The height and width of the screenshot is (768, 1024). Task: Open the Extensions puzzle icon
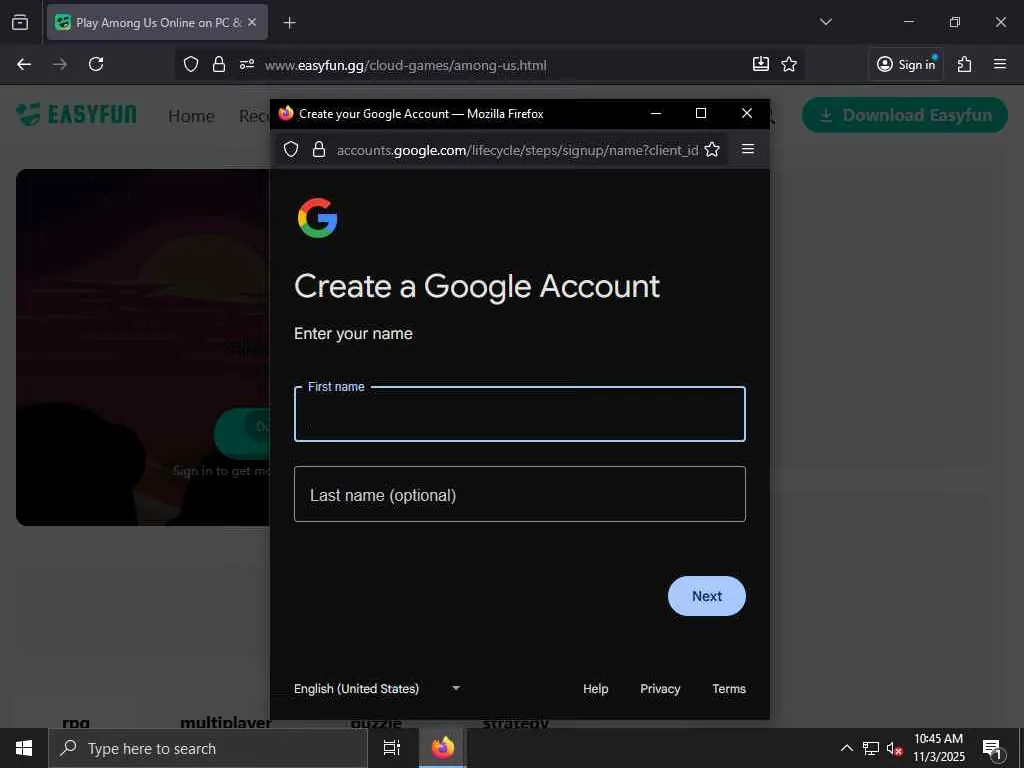point(964,64)
